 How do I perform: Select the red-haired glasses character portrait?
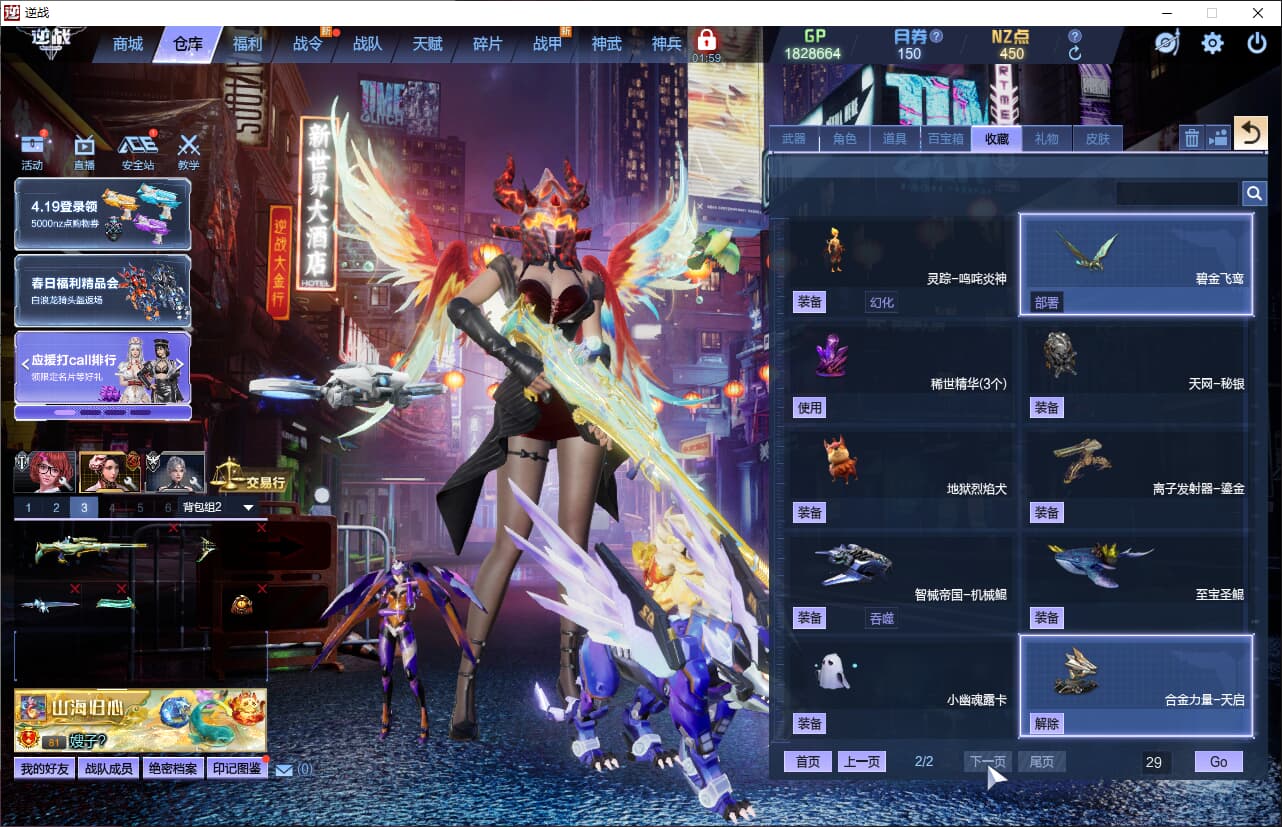point(46,472)
